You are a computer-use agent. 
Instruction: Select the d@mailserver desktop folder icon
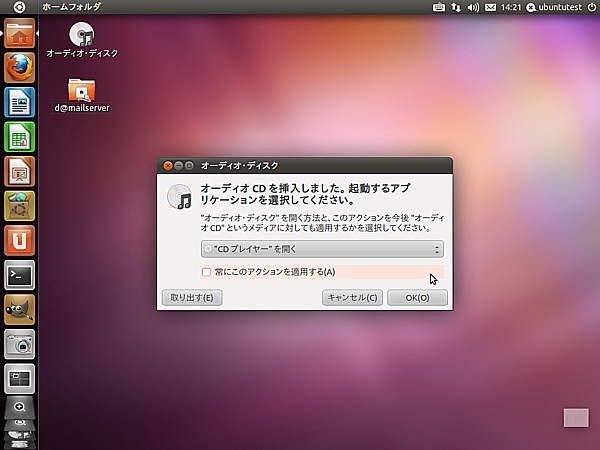82,95
